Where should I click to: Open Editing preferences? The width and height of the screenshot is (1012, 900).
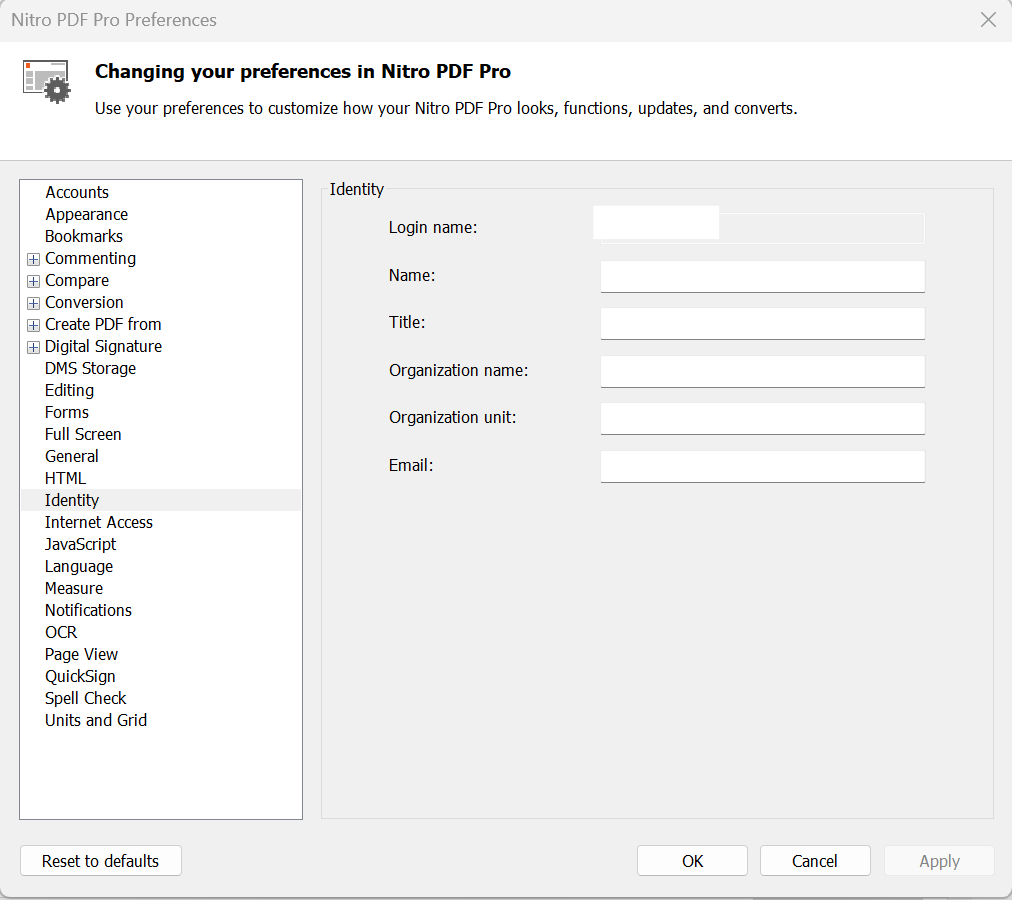coord(69,390)
